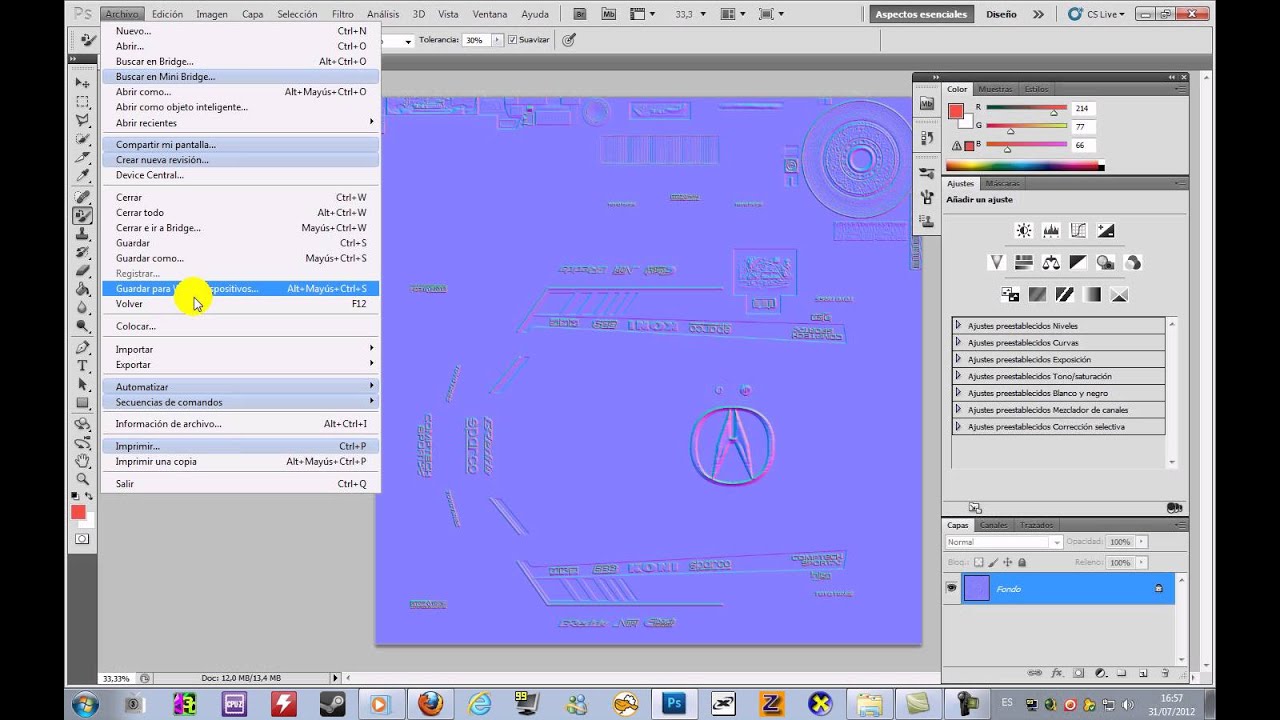Image resolution: width=1280 pixels, height=720 pixels.
Task: Select the Crop tool
Action: tap(83, 157)
